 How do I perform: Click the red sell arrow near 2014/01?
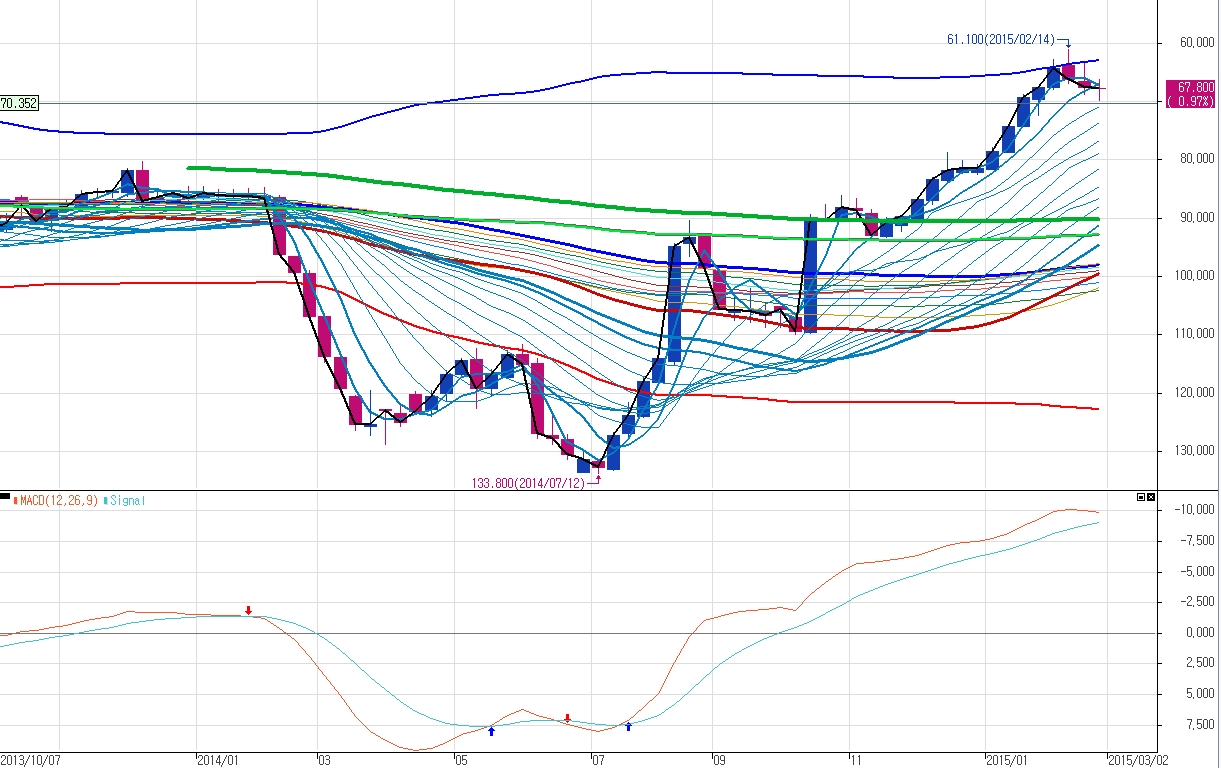[249, 610]
